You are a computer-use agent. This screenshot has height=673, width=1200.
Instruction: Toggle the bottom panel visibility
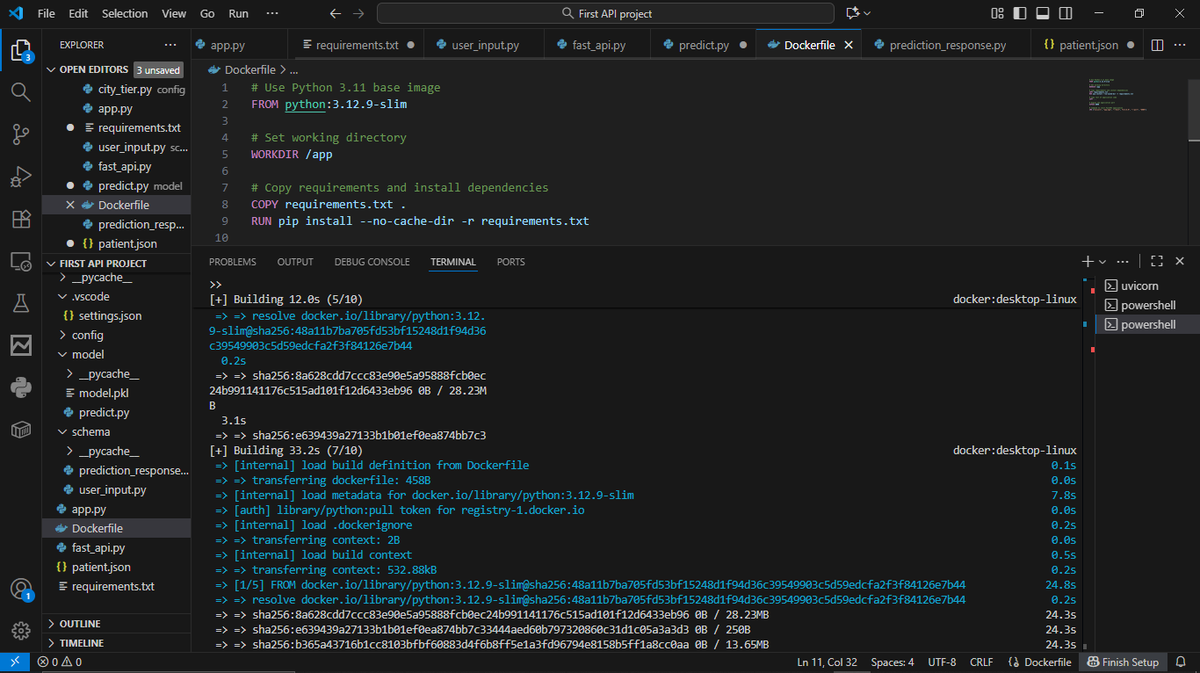tap(1043, 14)
